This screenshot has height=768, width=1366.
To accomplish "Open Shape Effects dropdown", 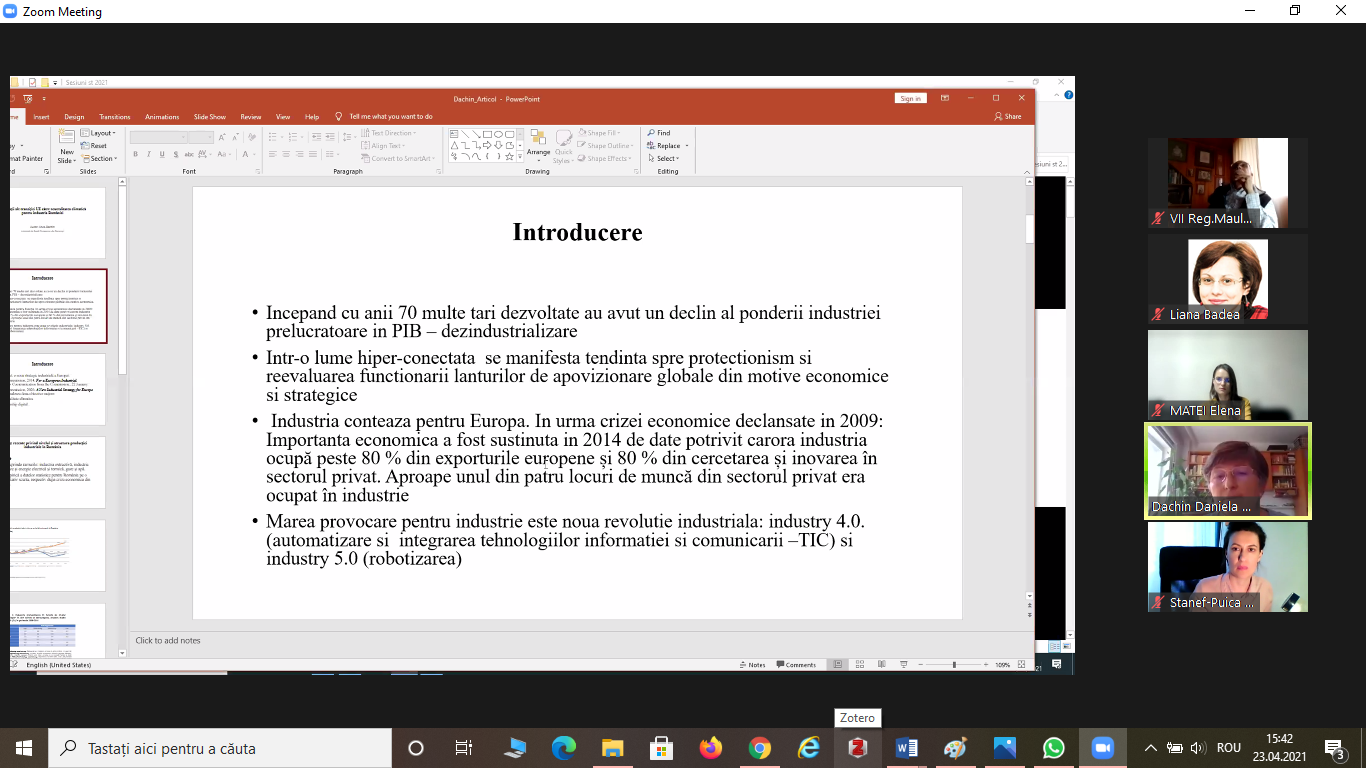I will (604, 158).
